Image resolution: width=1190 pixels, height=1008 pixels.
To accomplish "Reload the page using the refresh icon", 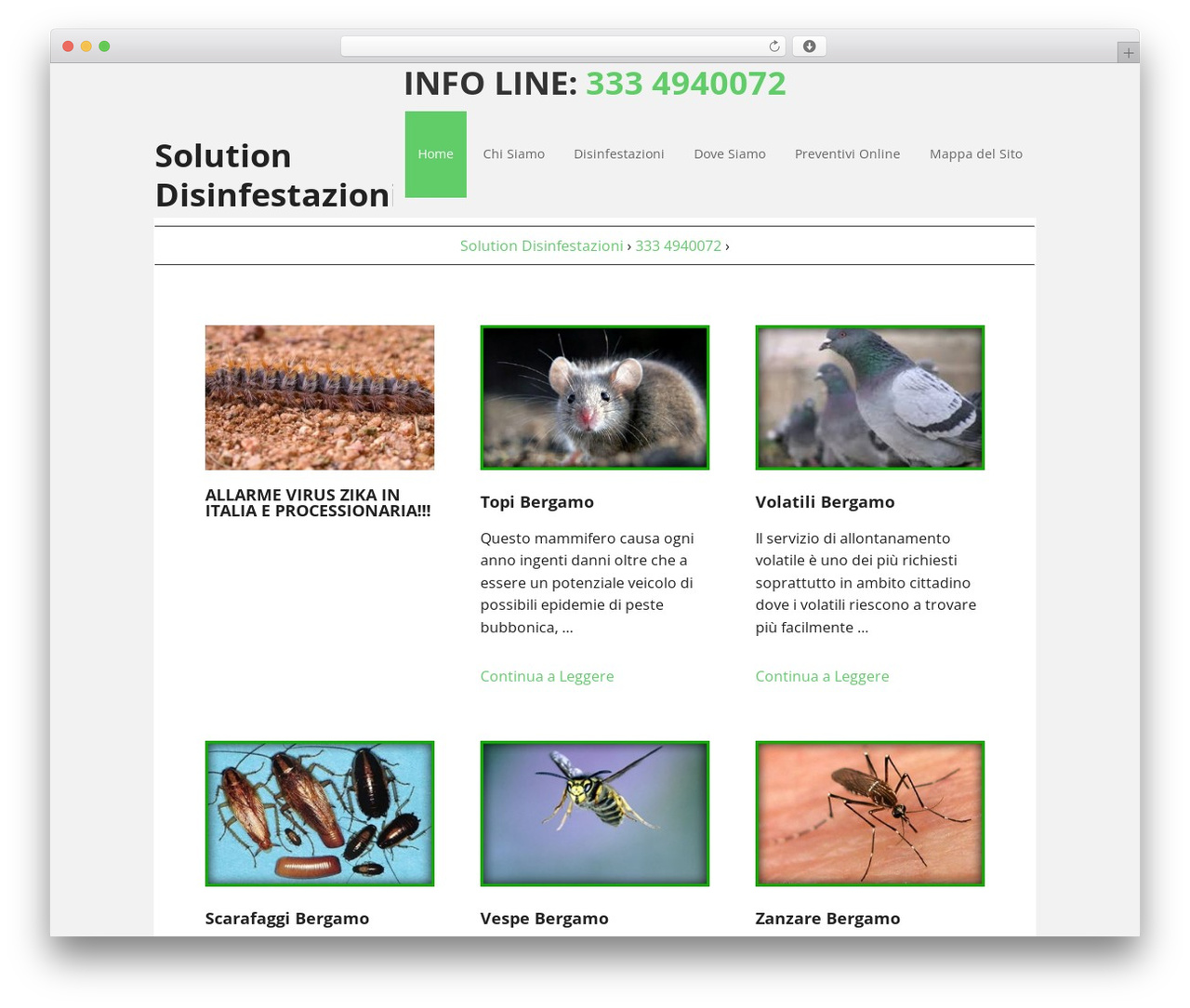I will (773, 46).
